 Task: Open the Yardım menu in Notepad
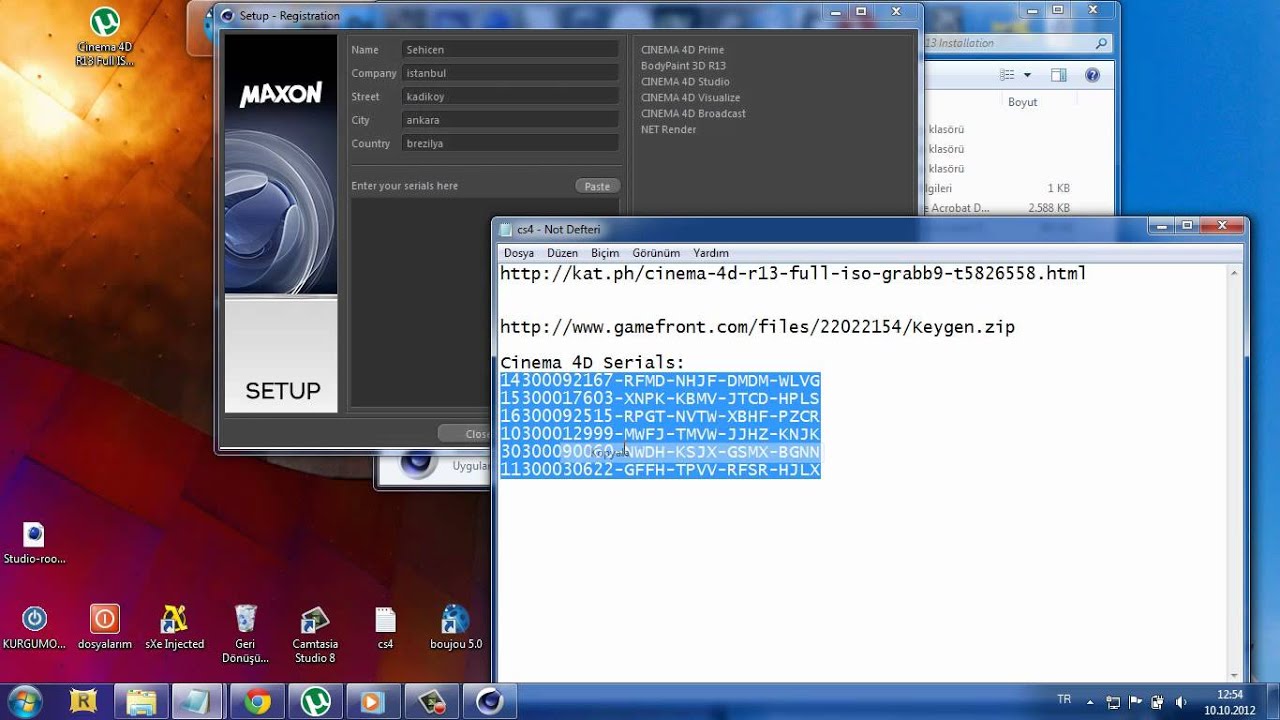(711, 253)
